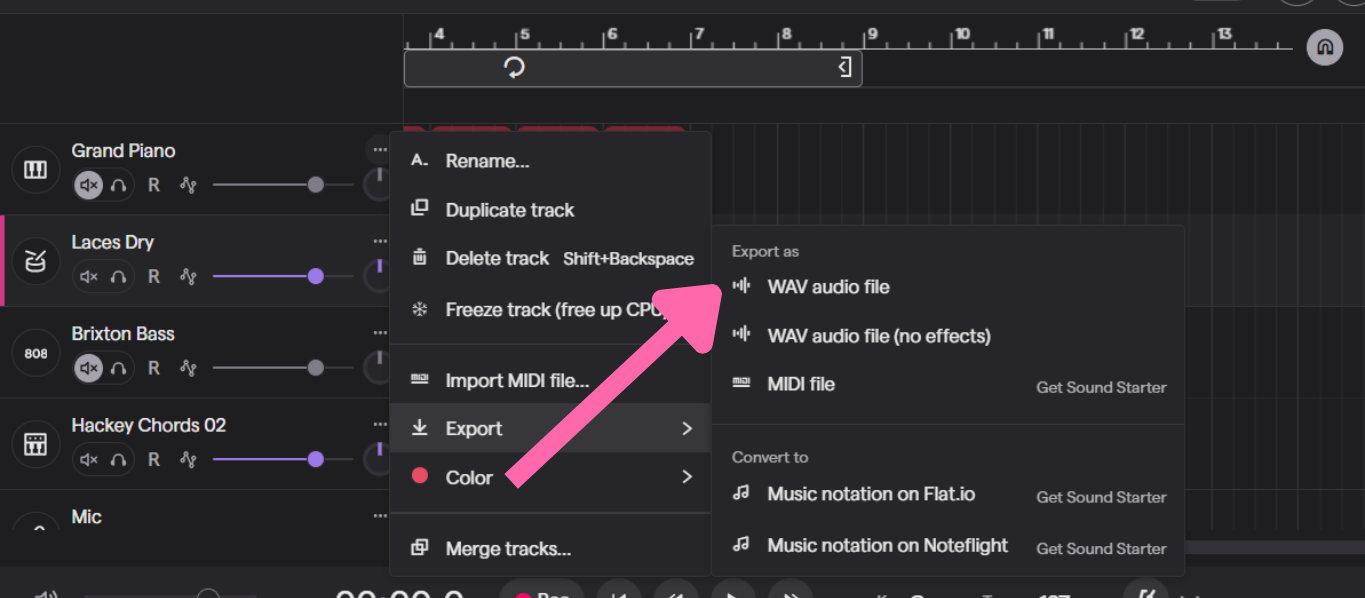Click Merge tracks in the context menu
1365x598 pixels.
click(507, 548)
